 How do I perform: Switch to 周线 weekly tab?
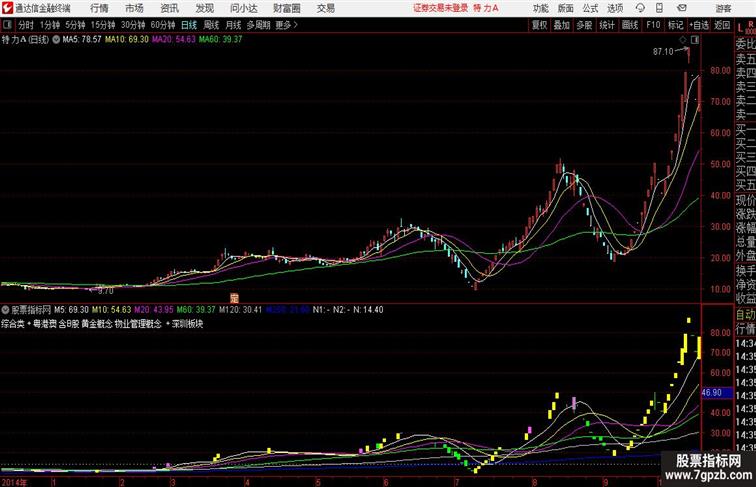point(211,25)
